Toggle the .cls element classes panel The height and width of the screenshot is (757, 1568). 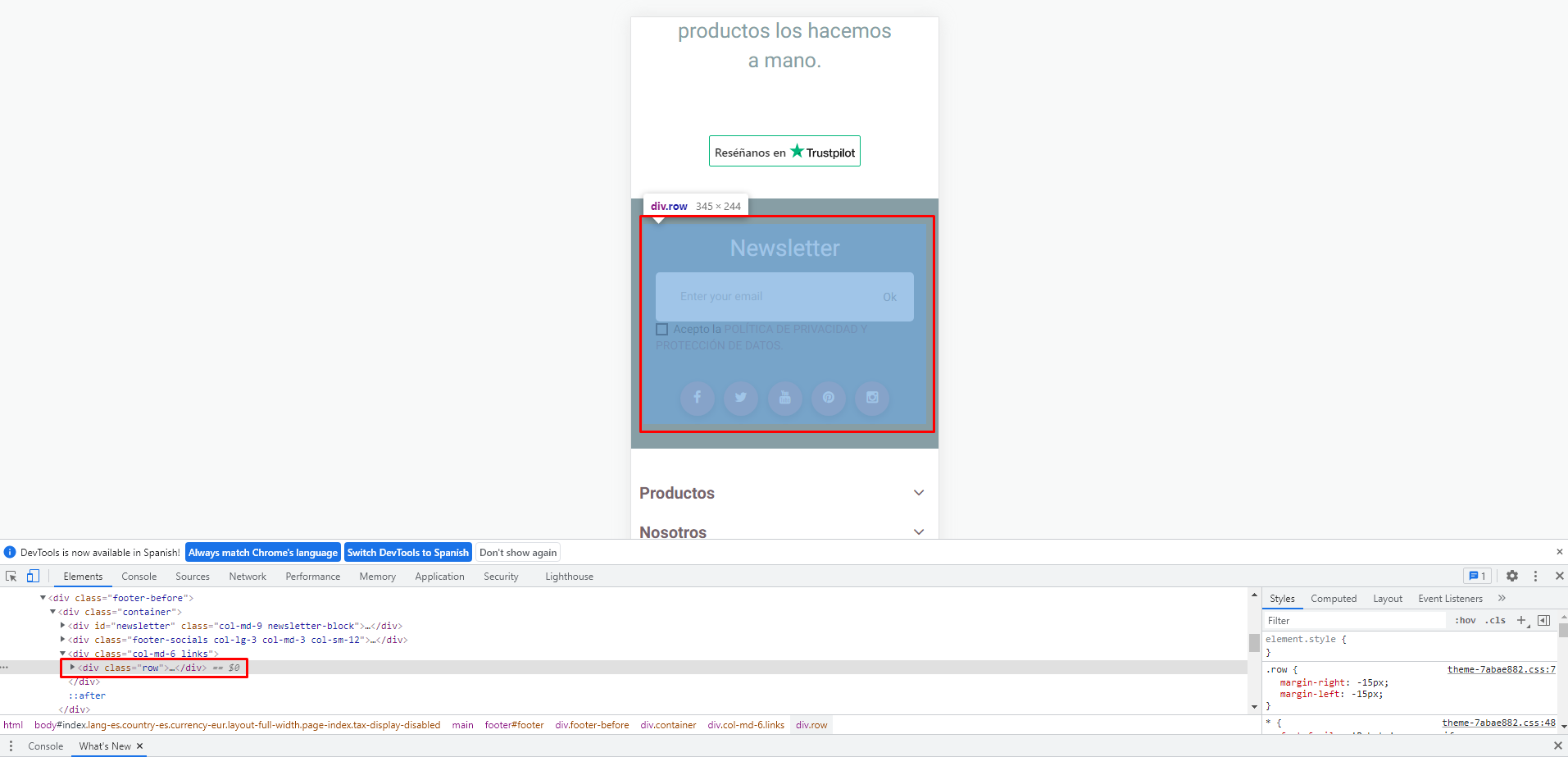[x=1496, y=621]
